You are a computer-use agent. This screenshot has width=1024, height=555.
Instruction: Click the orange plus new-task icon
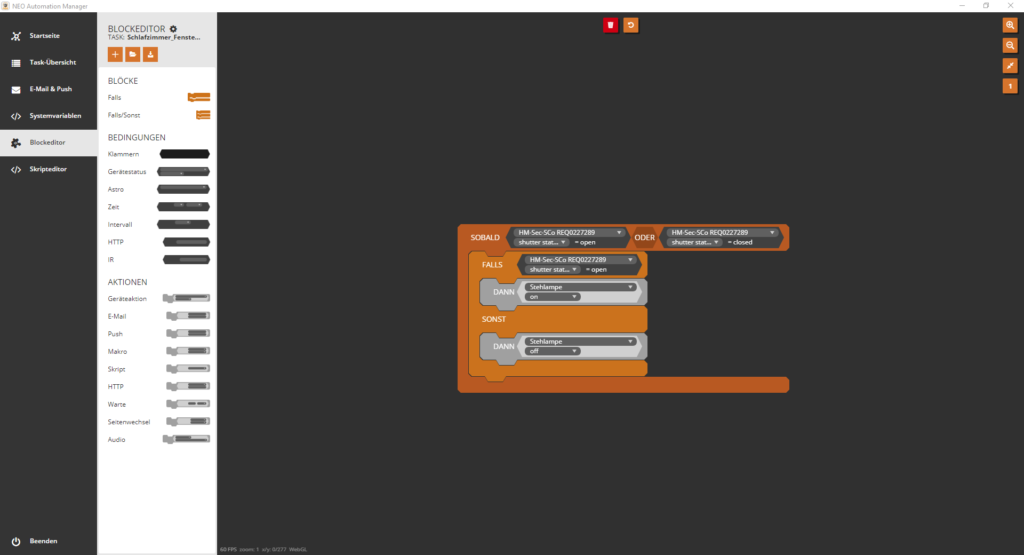(x=115, y=55)
